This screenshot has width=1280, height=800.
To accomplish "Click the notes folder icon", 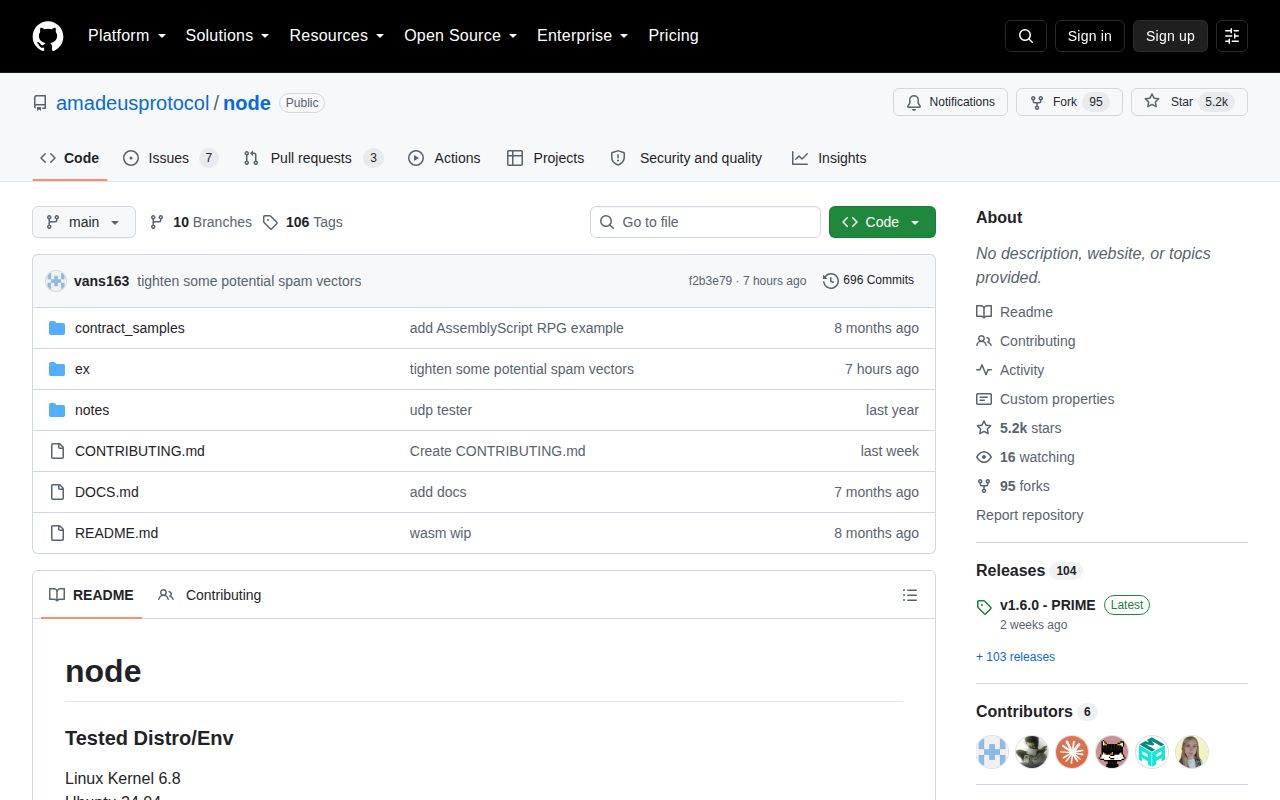I will 57,410.
